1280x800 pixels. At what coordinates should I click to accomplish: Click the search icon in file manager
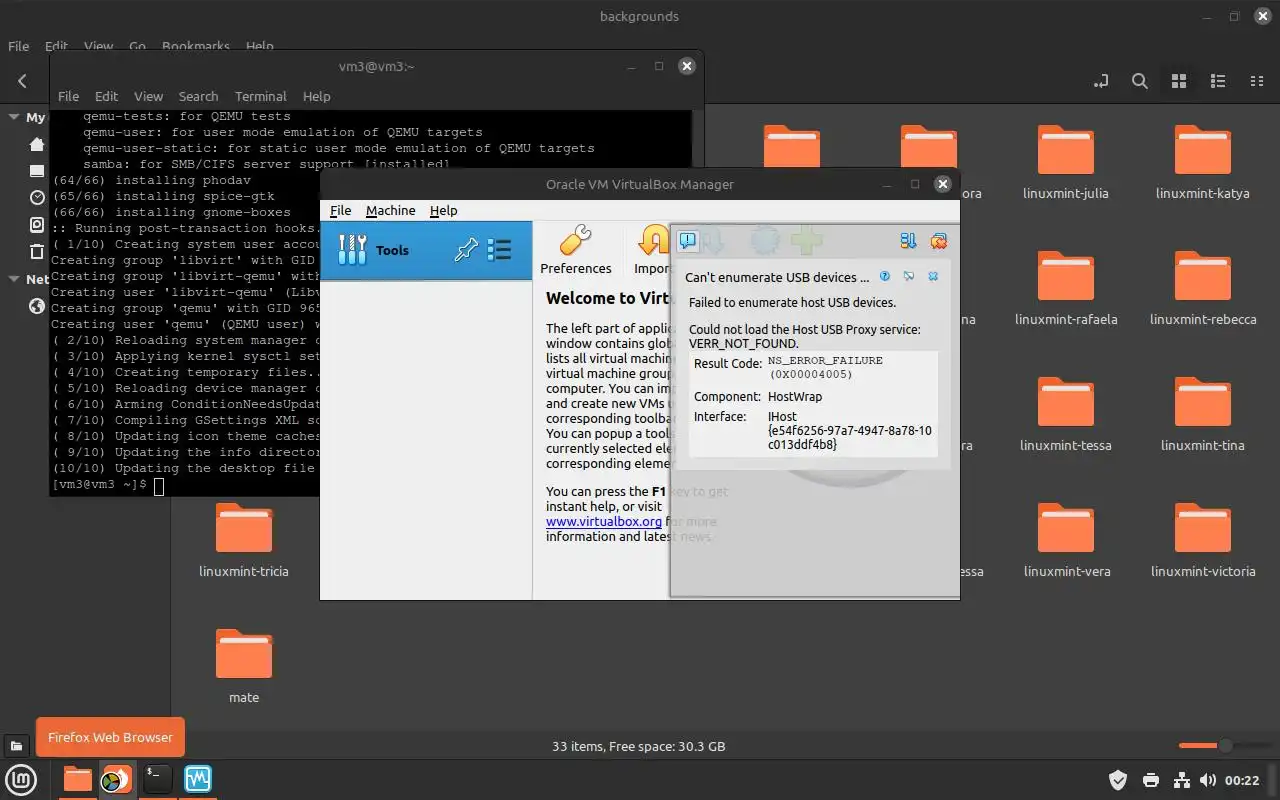point(1140,81)
